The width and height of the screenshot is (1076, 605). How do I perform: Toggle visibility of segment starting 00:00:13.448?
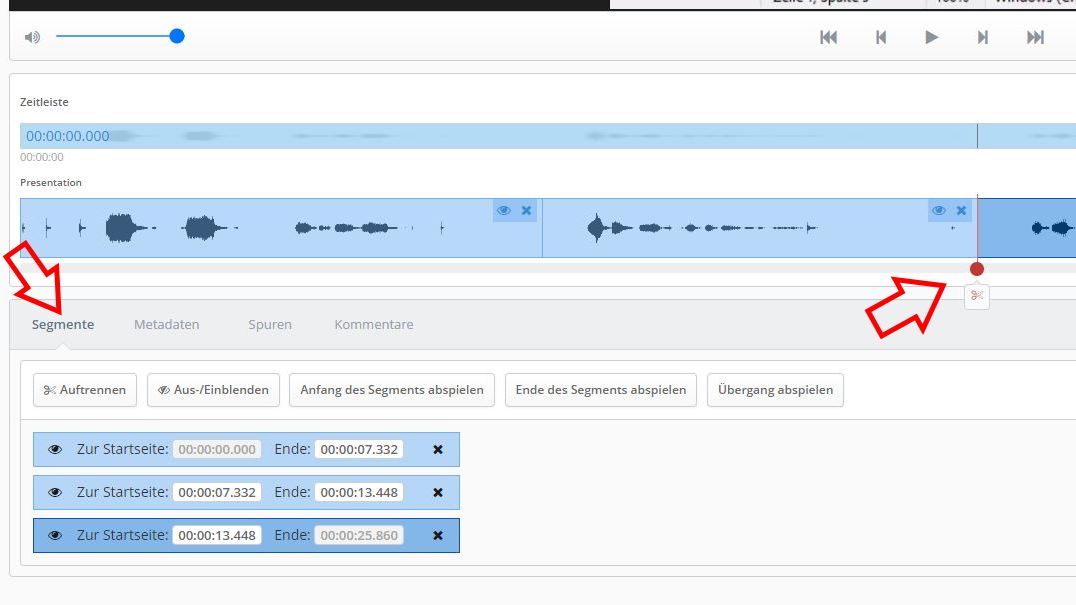(55, 535)
